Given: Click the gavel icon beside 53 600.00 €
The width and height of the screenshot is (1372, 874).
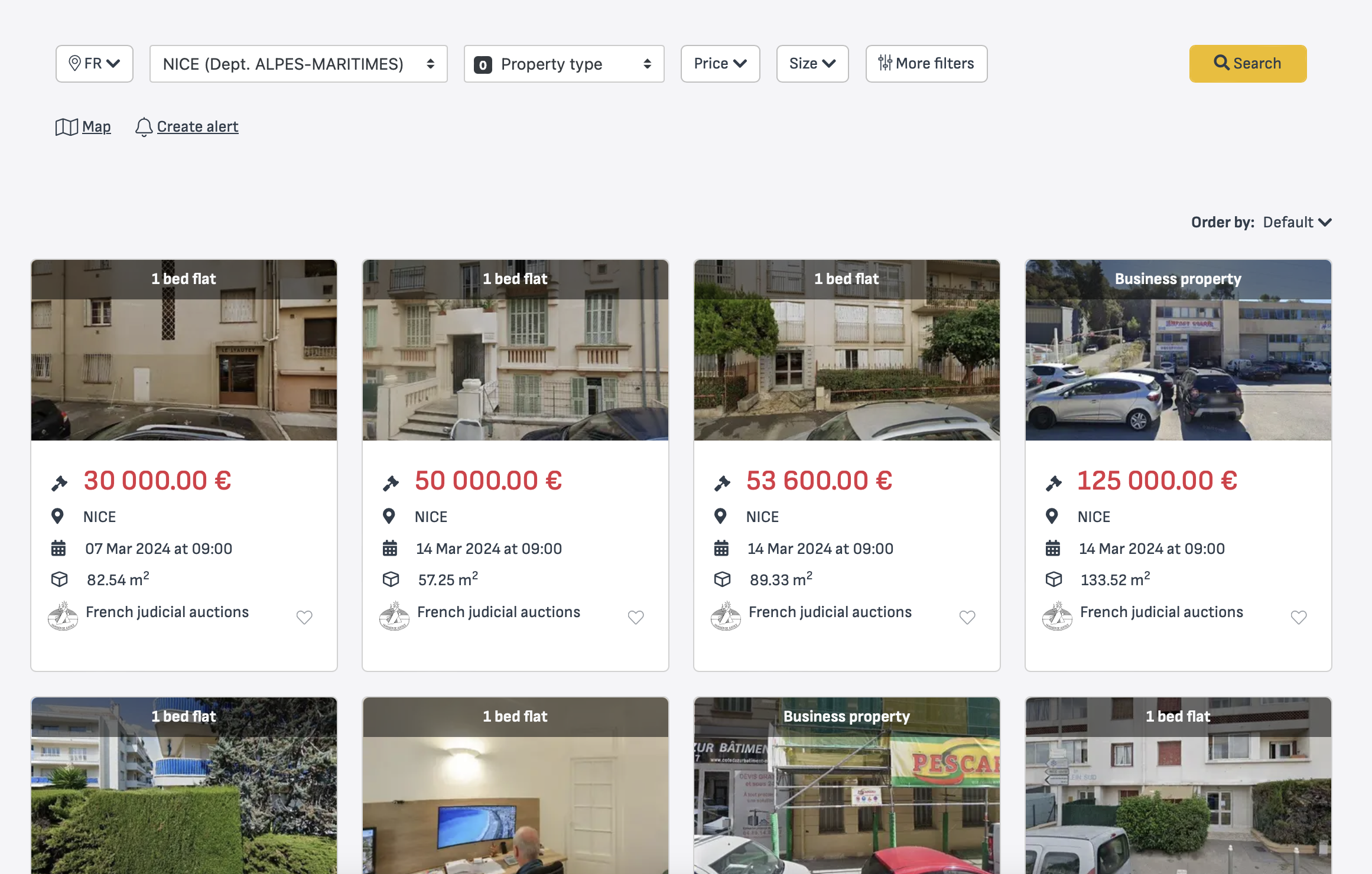Looking at the screenshot, I should [722, 483].
